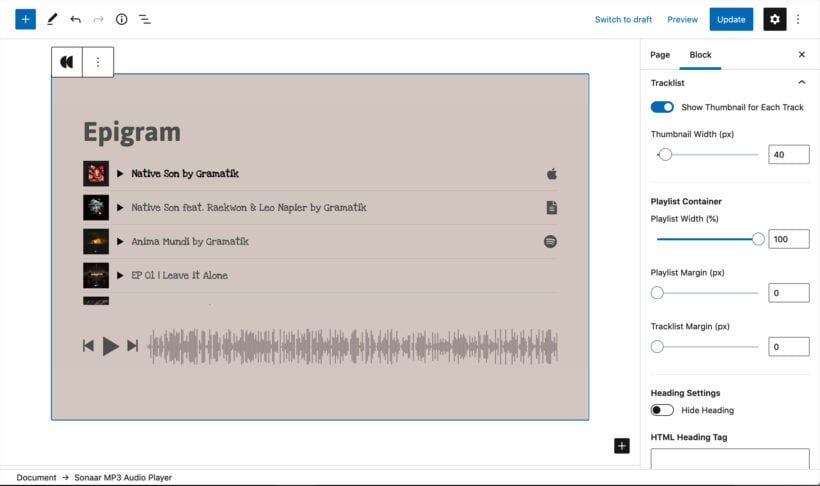This screenshot has width=820, height=486.
Task: Click the Spotify icon on Anima Mundi track
Action: point(550,241)
